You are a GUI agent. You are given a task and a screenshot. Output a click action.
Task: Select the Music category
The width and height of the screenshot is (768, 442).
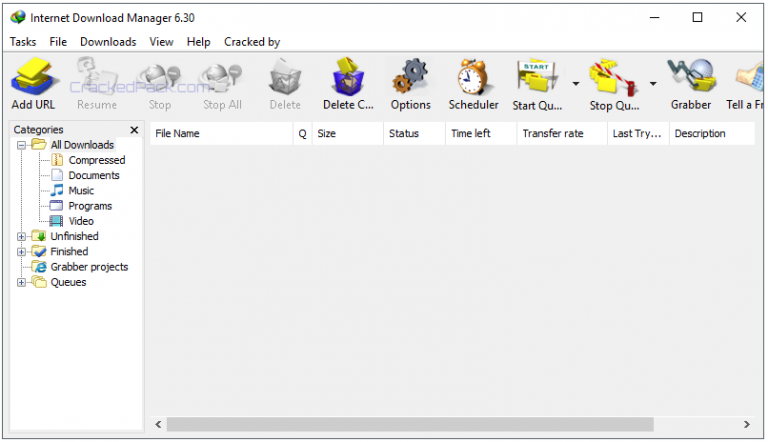click(x=81, y=191)
